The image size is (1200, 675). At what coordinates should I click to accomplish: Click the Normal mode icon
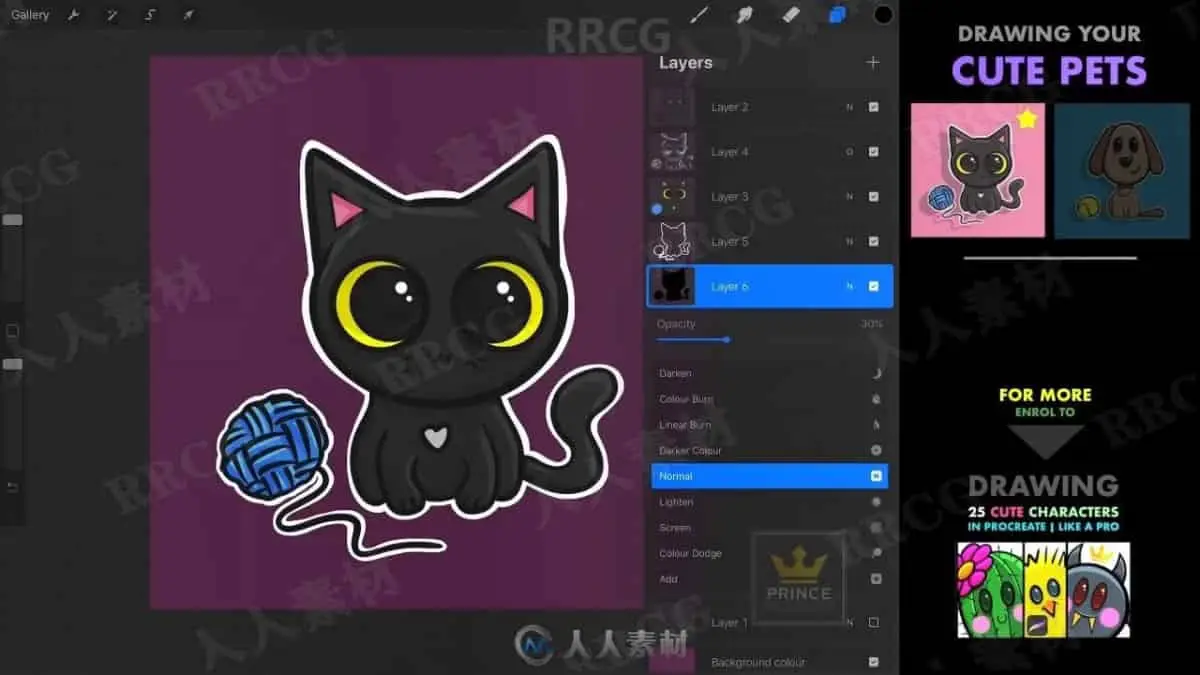pyautogui.click(x=876, y=476)
